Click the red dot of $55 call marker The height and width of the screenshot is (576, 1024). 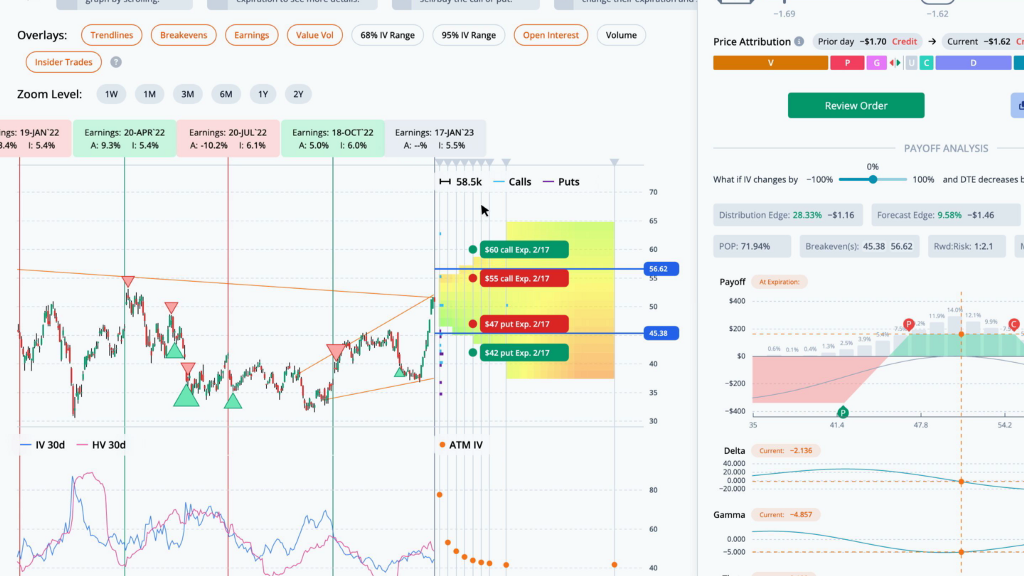click(x=473, y=278)
